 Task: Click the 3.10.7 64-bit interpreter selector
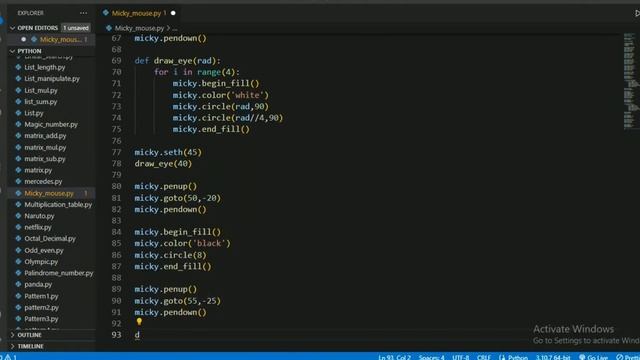point(553,357)
